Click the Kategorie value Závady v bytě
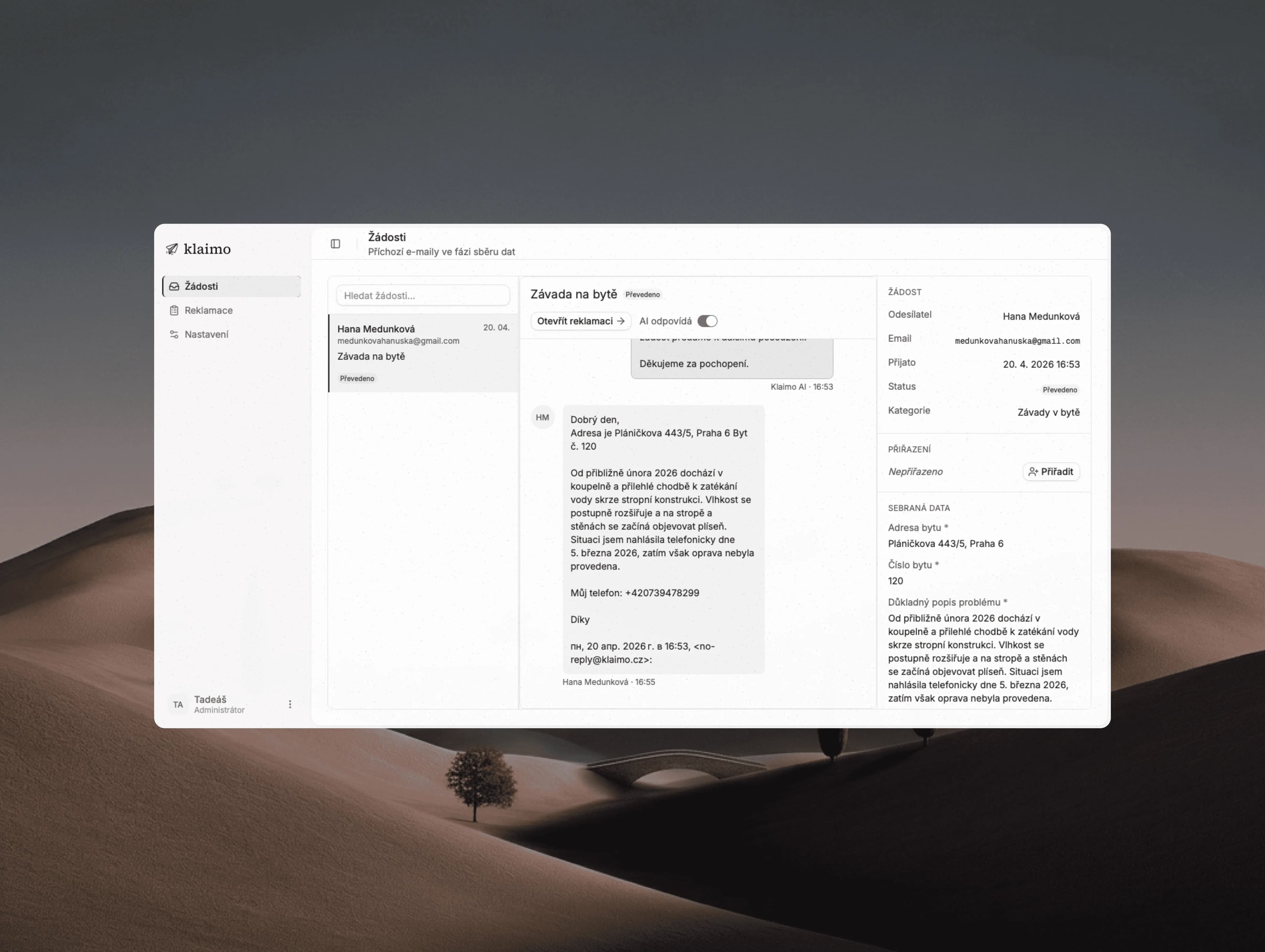Screen dimensions: 1265x952 click(x=1048, y=412)
